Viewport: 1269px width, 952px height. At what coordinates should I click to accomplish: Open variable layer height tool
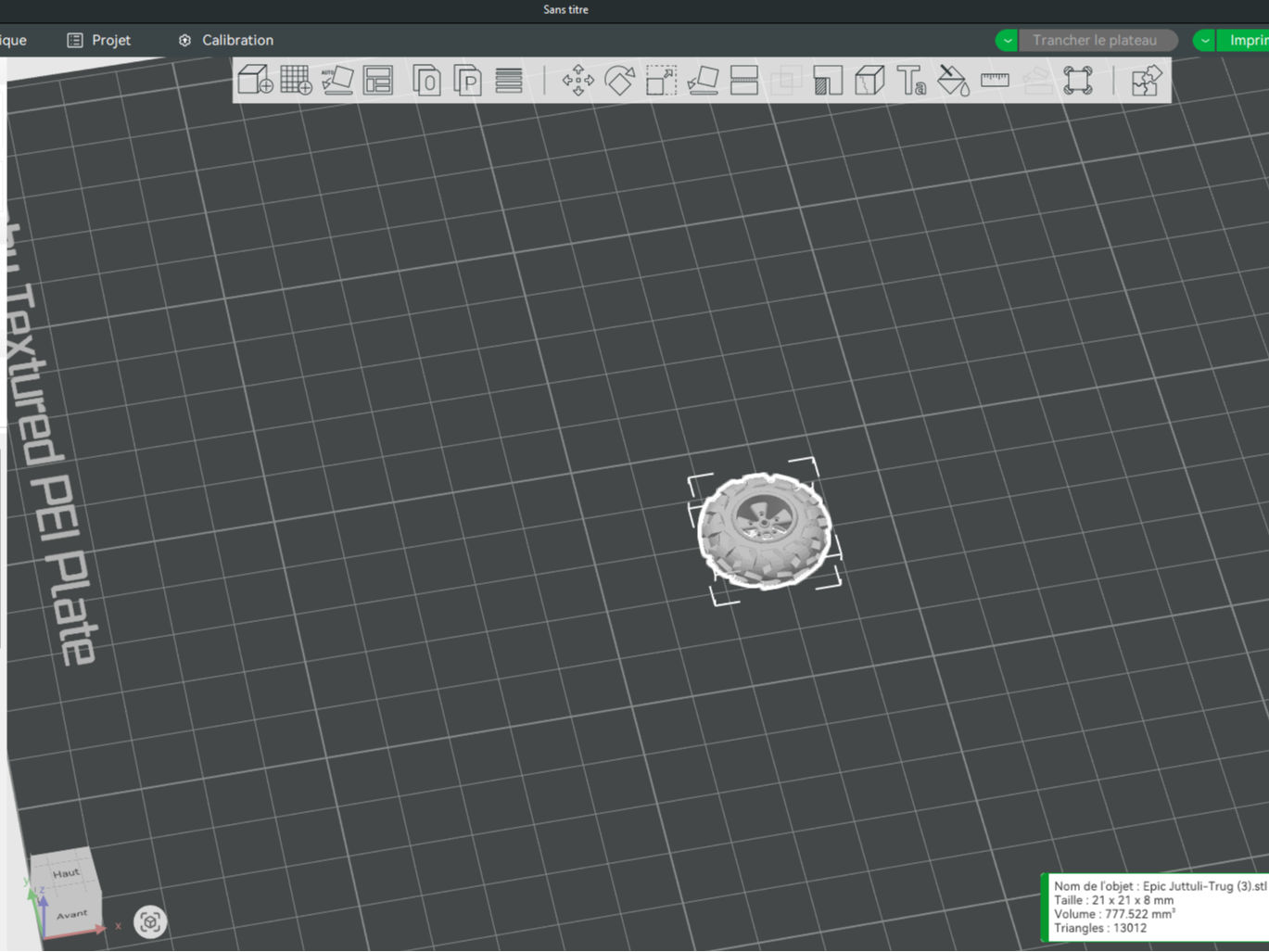click(x=508, y=80)
